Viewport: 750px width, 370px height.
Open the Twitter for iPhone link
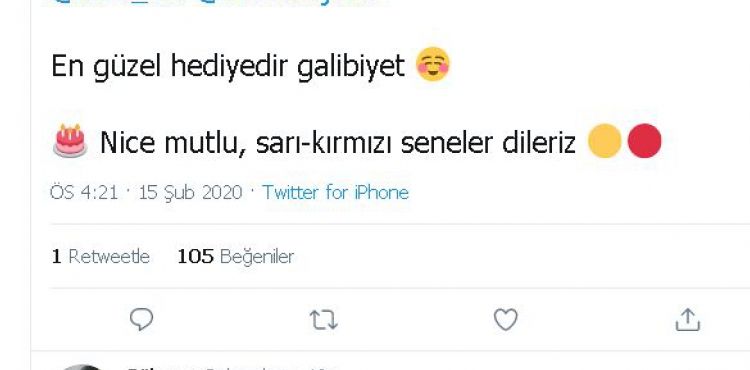(335, 192)
